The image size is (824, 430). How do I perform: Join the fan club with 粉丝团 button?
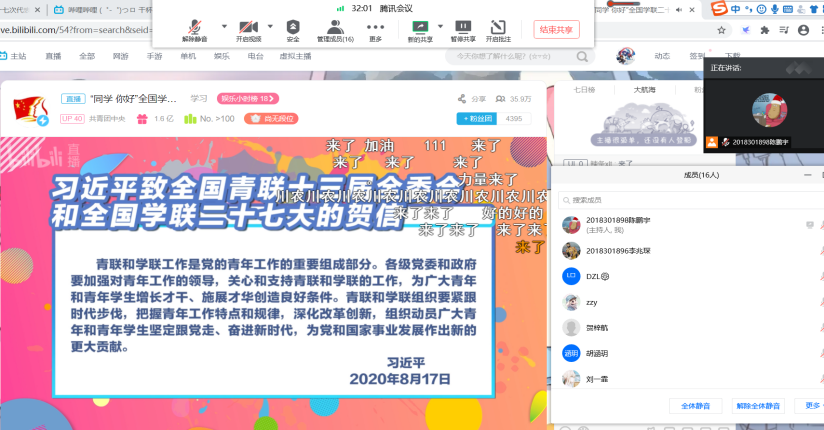pos(476,118)
